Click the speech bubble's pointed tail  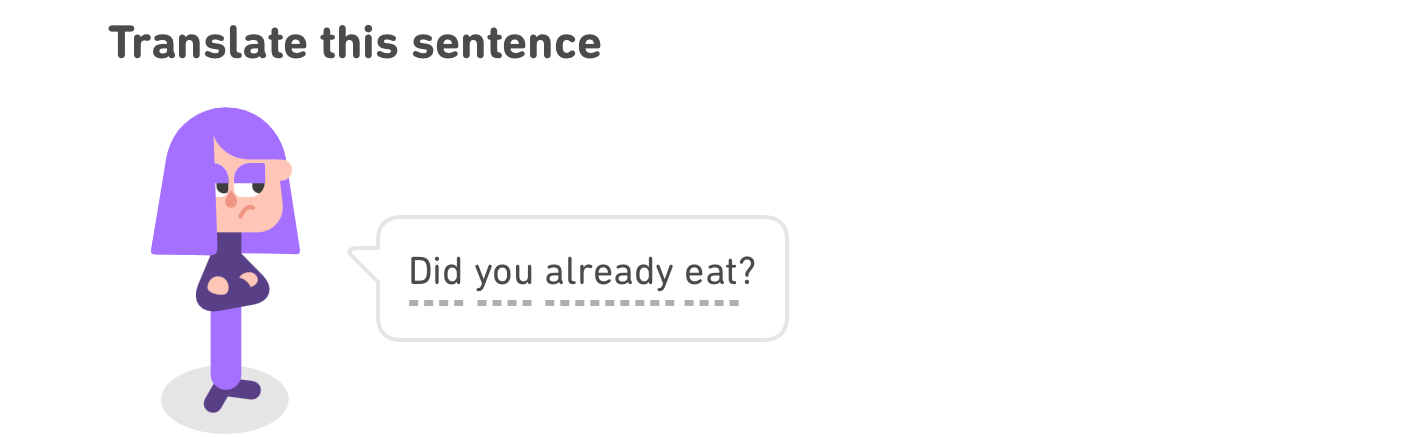click(x=360, y=256)
